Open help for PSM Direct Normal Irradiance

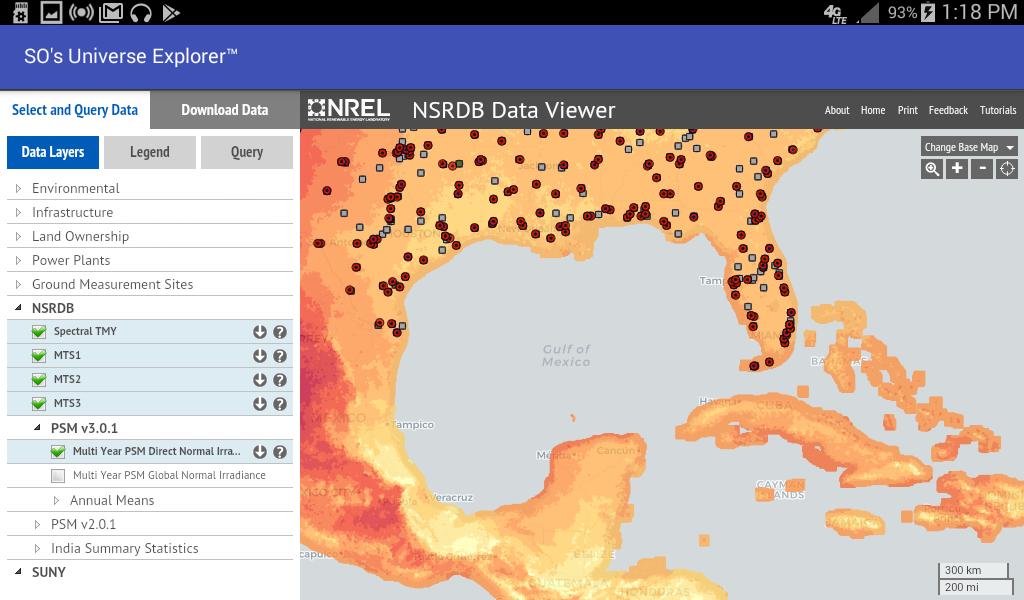[280, 452]
